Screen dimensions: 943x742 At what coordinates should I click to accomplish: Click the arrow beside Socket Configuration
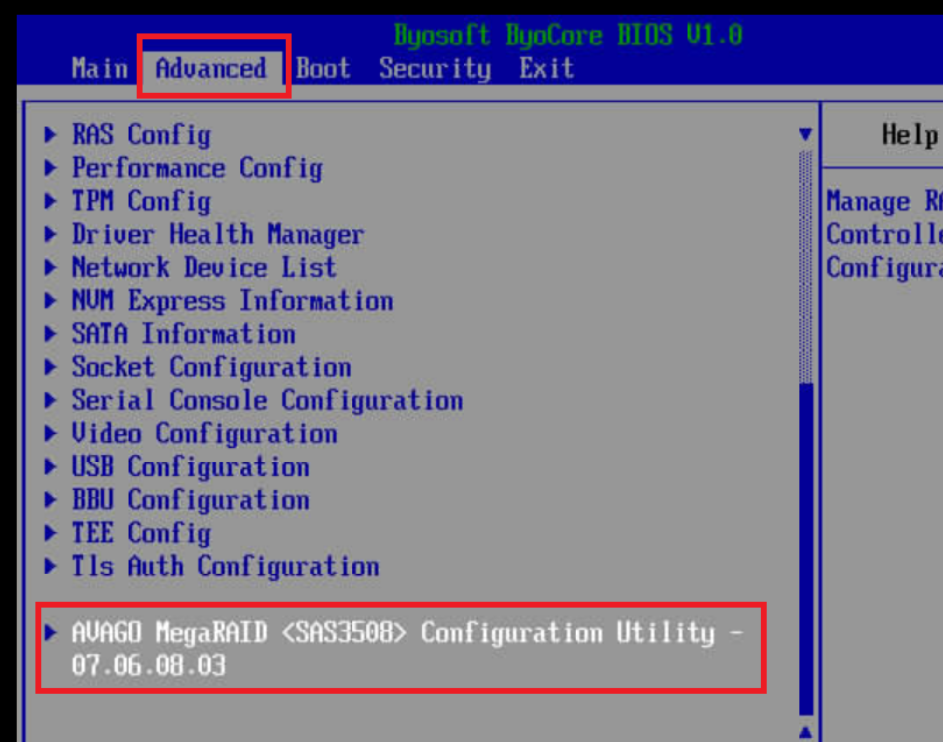click(51, 367)
